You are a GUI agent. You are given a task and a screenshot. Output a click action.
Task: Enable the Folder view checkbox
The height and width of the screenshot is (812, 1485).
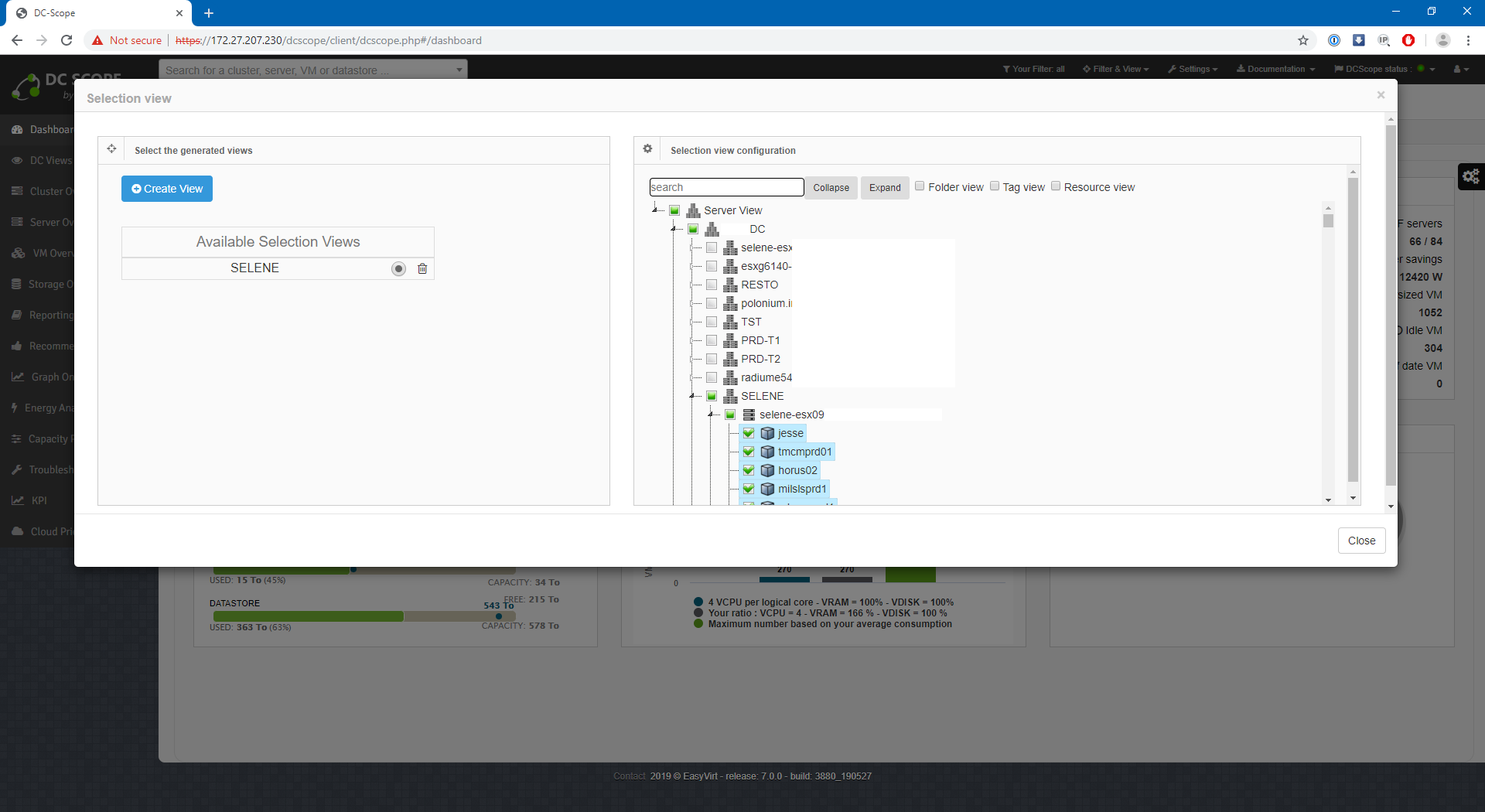coord(920,186)
